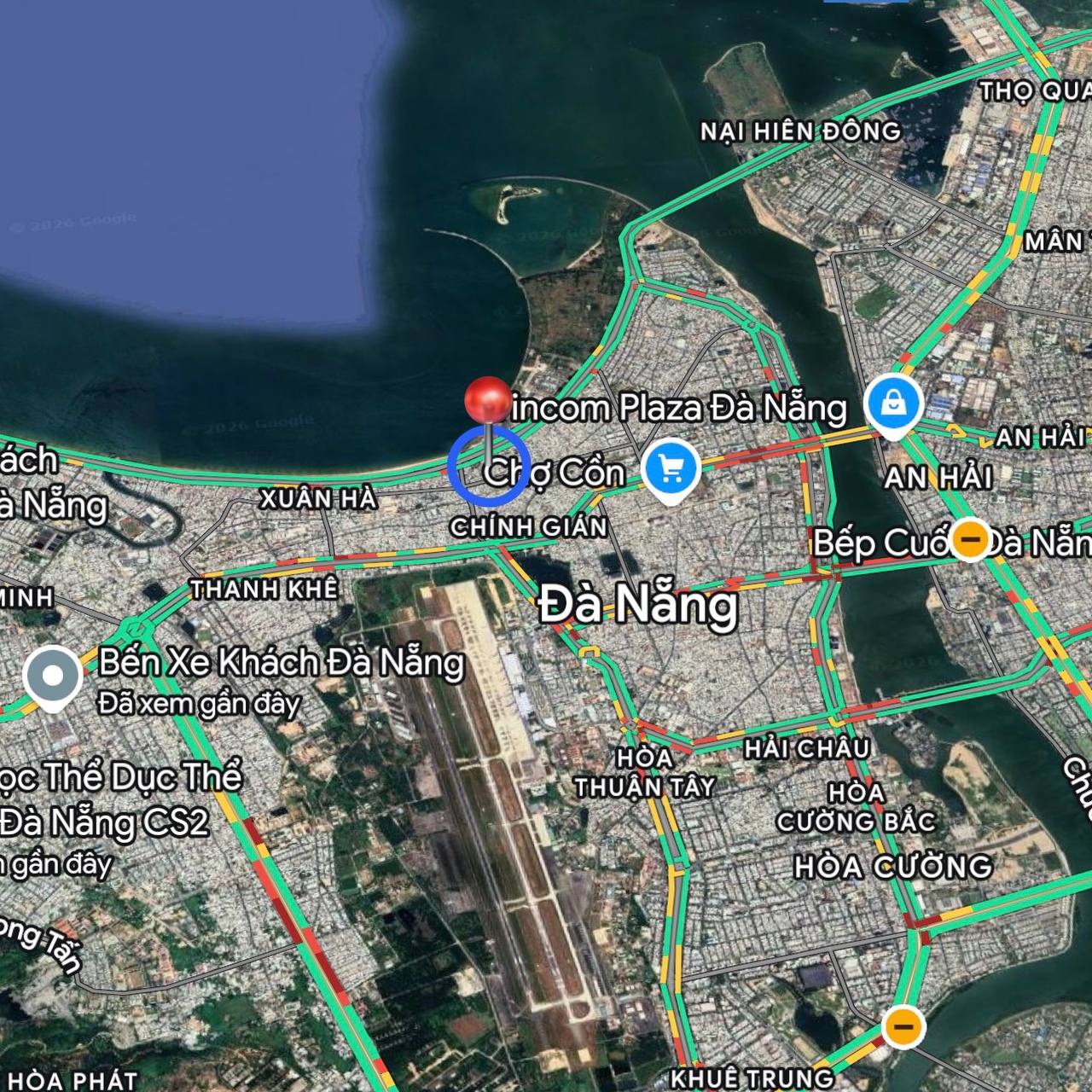Select the THANH KHÊ district label
This screenshot has height=1092, width=1092.
(x=264, y=590)
